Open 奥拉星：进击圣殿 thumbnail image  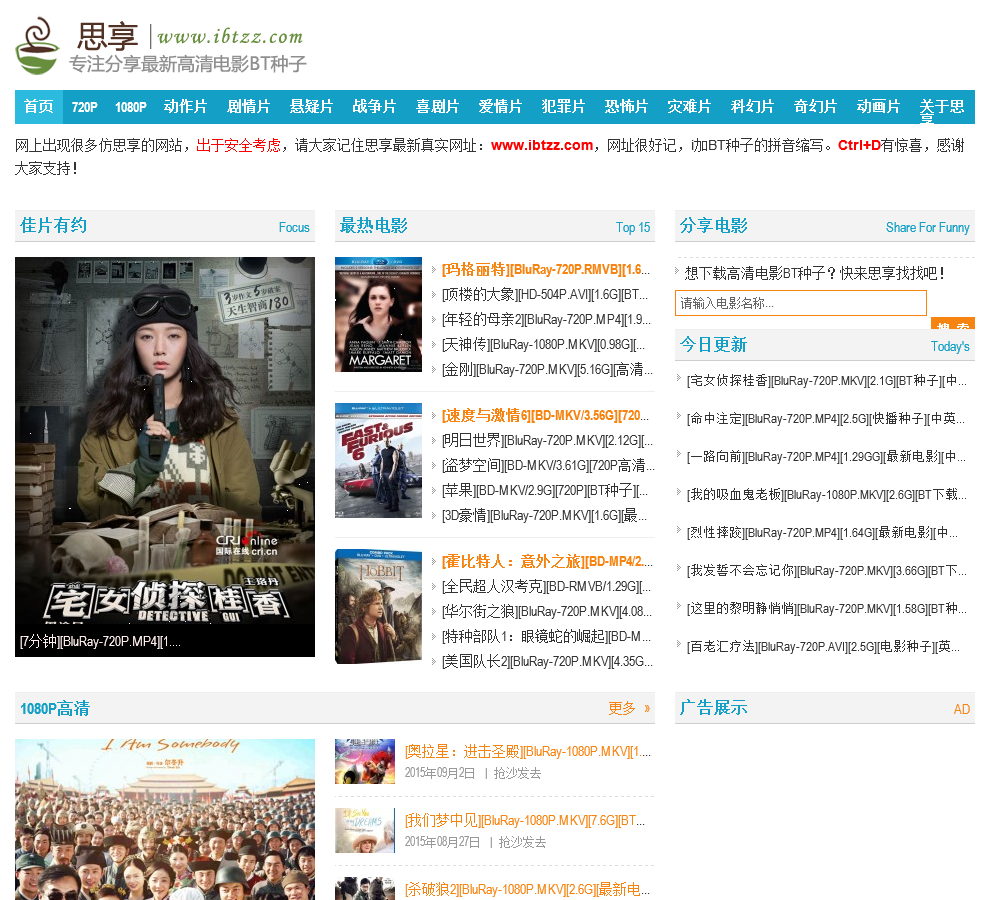point(365,762)
